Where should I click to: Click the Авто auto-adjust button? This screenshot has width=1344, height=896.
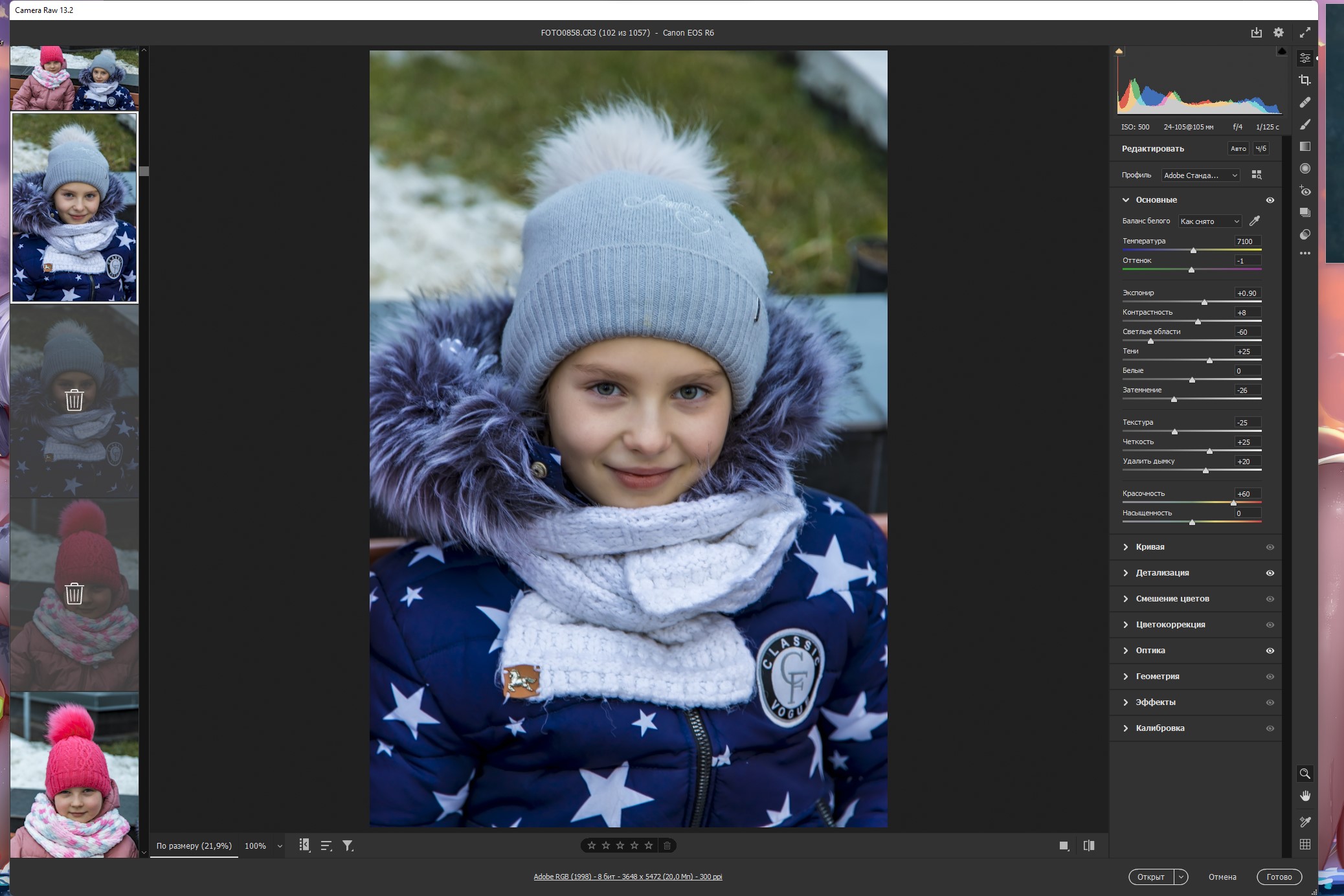(1238, 149)
